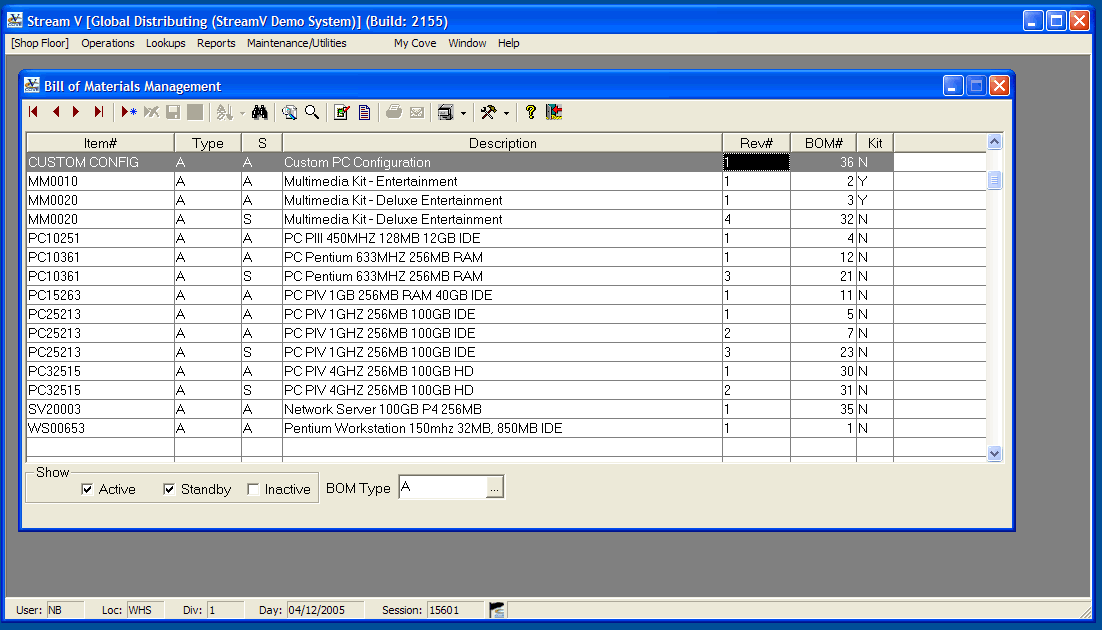Open the Maintenance/Utilities menu
Viewport: 1102px width, 630px height.
click(x=297, y=43)
